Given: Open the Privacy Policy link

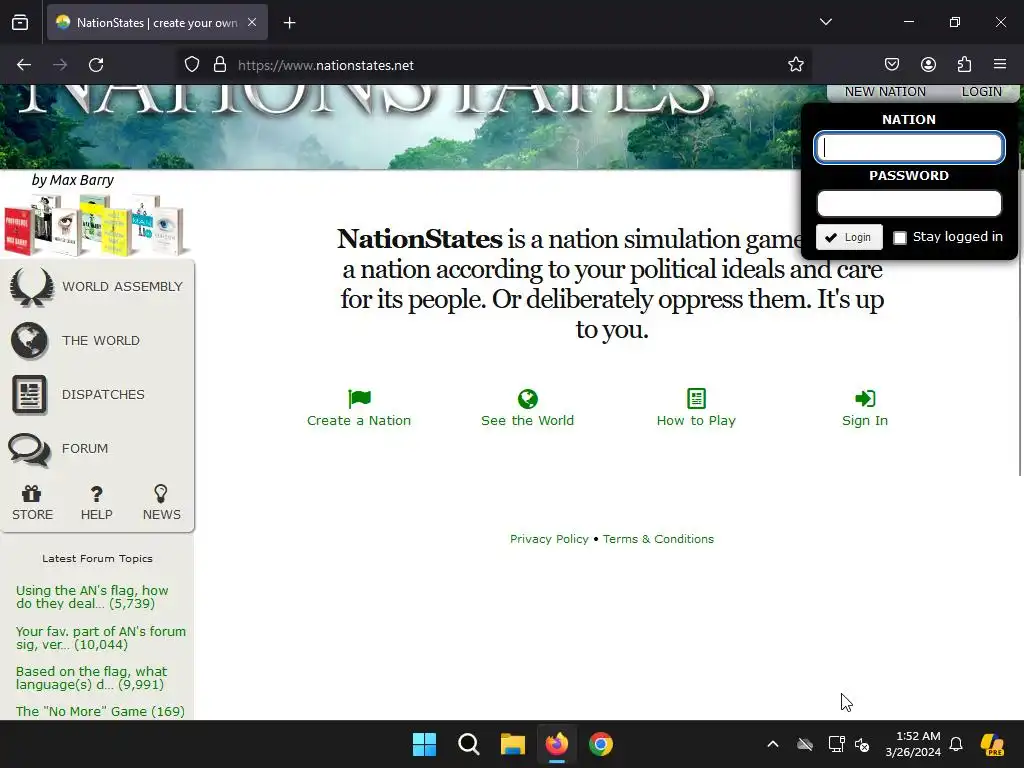Looking at the screenshot, I should pos(549,539).
